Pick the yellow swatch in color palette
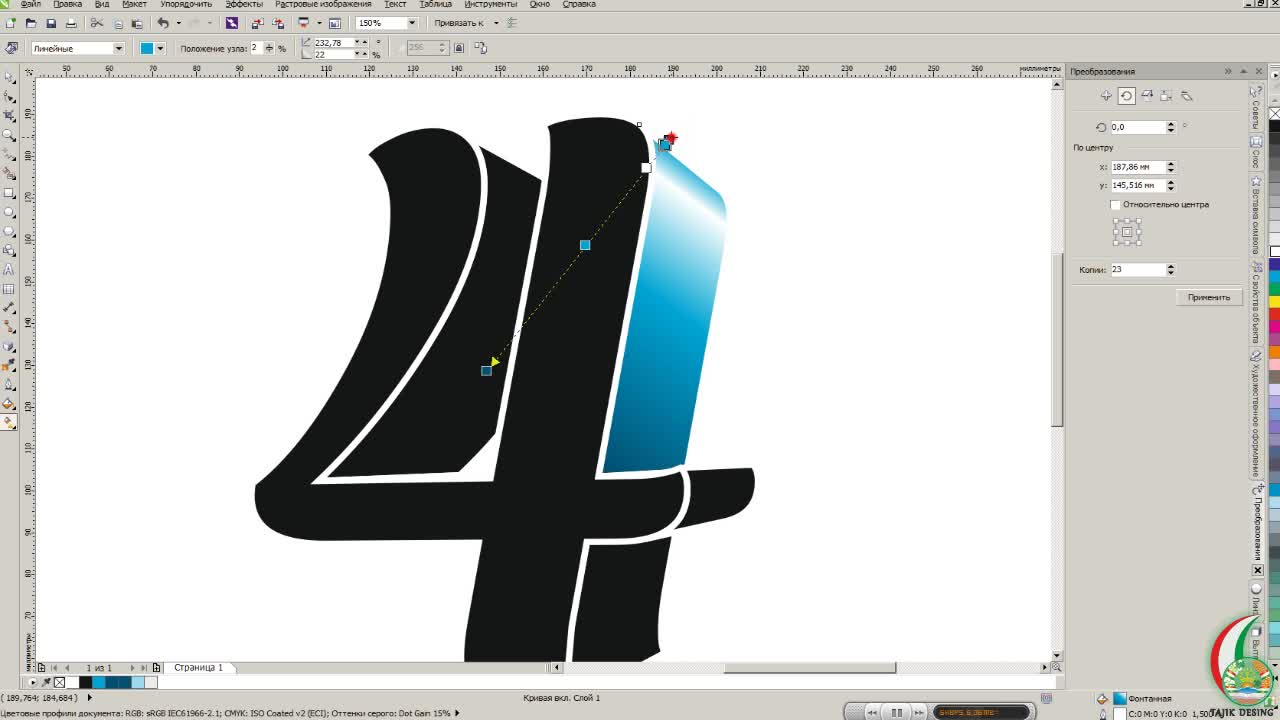The height and width of the screenshot is (720, 1280). pos(1274,302)
